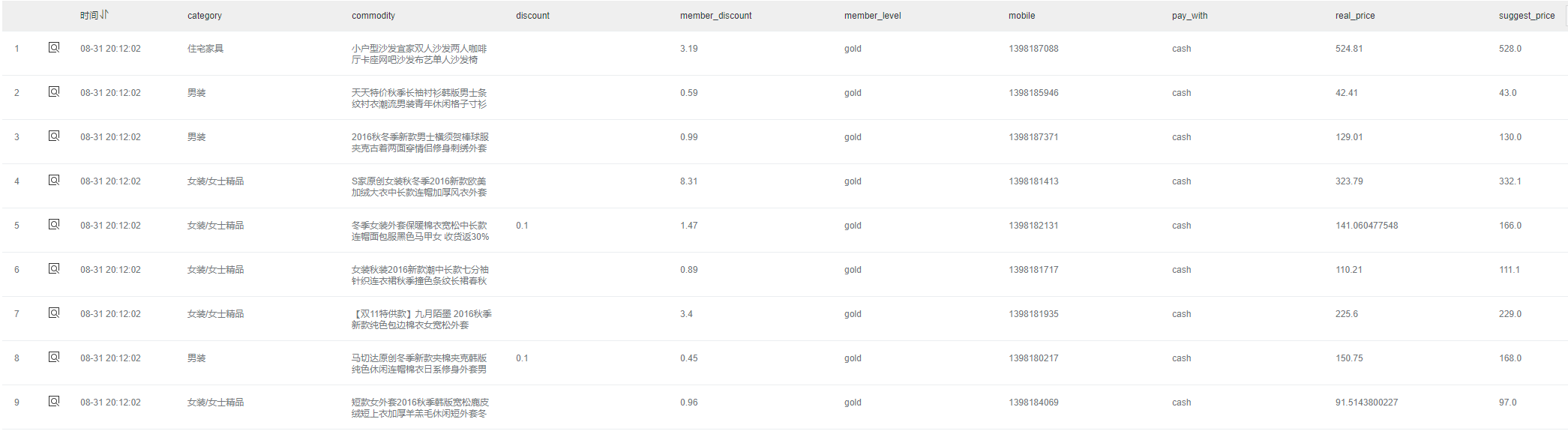Open detail view icon for row 4

[54, 181]
